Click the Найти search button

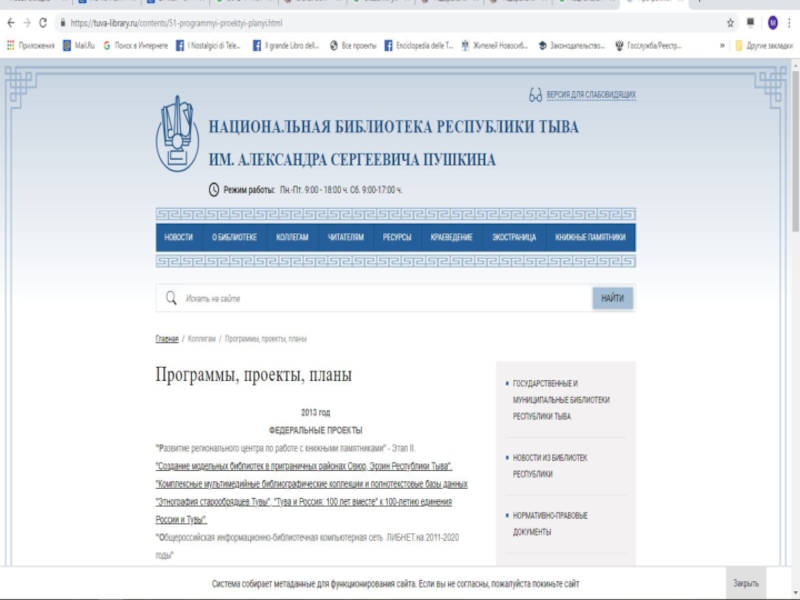pos(613,298)
